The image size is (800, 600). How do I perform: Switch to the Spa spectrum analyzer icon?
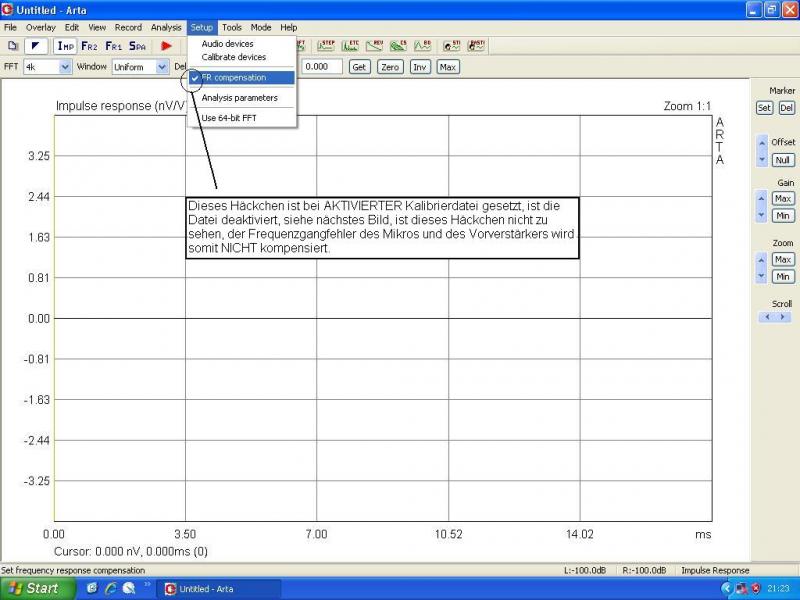tap(137, 46)
